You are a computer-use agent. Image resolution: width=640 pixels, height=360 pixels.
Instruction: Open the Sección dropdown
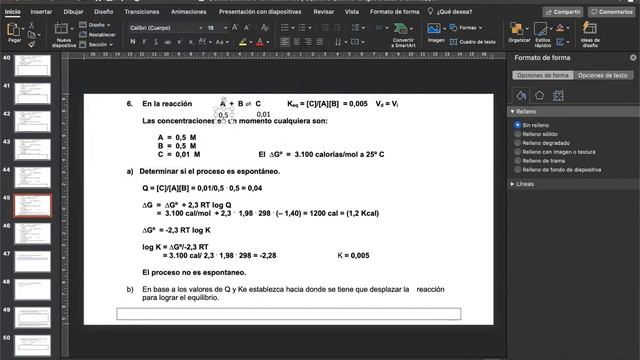pos(96,44)
